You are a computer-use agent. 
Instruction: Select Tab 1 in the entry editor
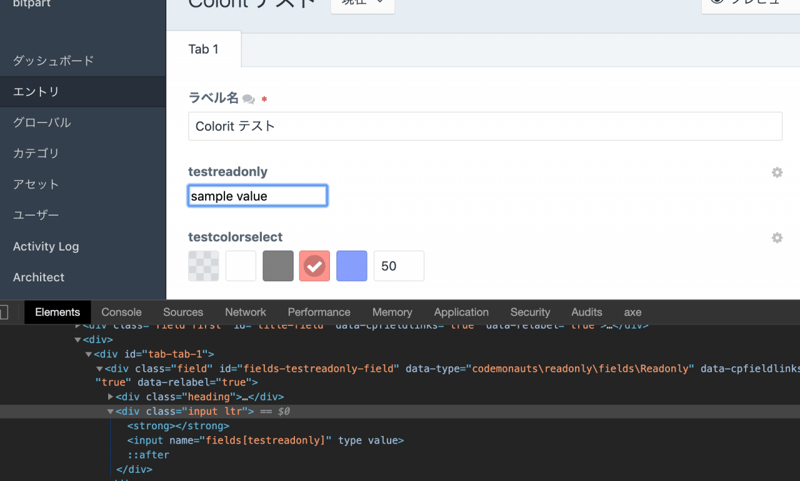[x=203, y=49]
